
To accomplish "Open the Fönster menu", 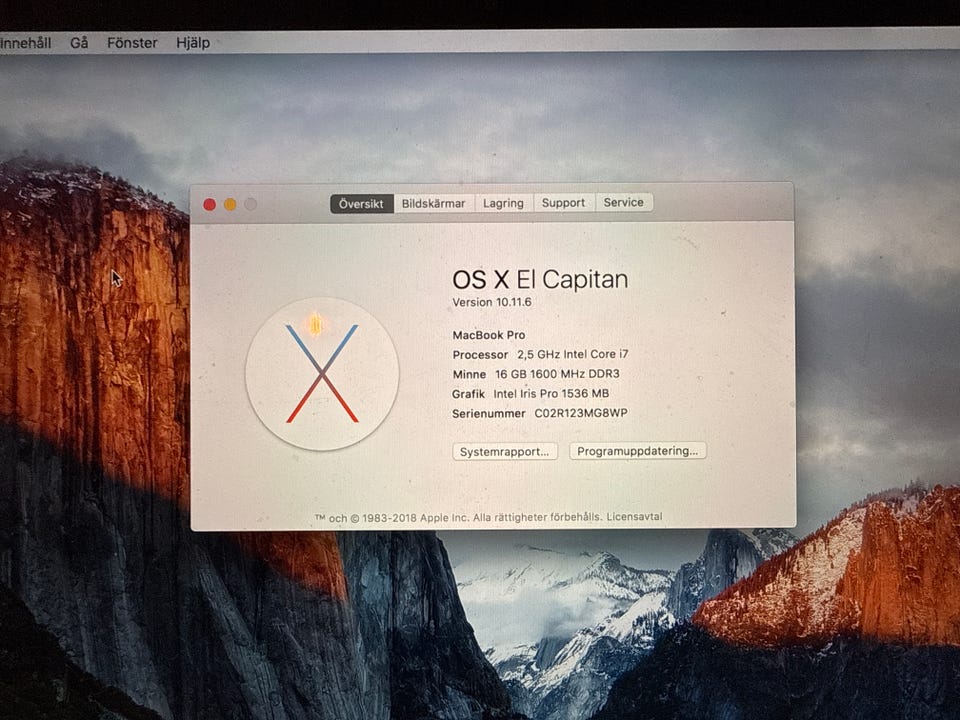I will click(x=132, y=43).
